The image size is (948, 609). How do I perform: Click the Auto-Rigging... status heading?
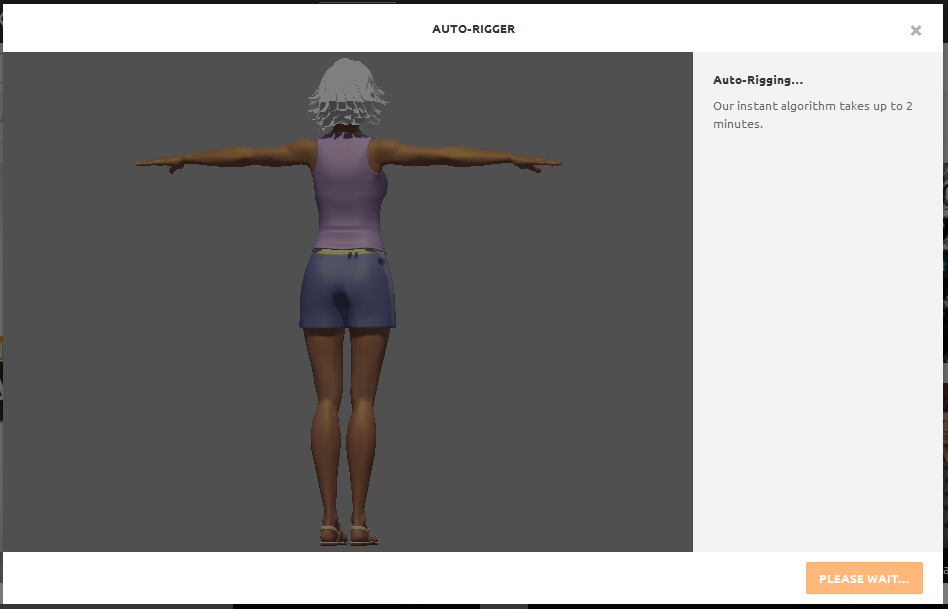click(x=758, y=80)
